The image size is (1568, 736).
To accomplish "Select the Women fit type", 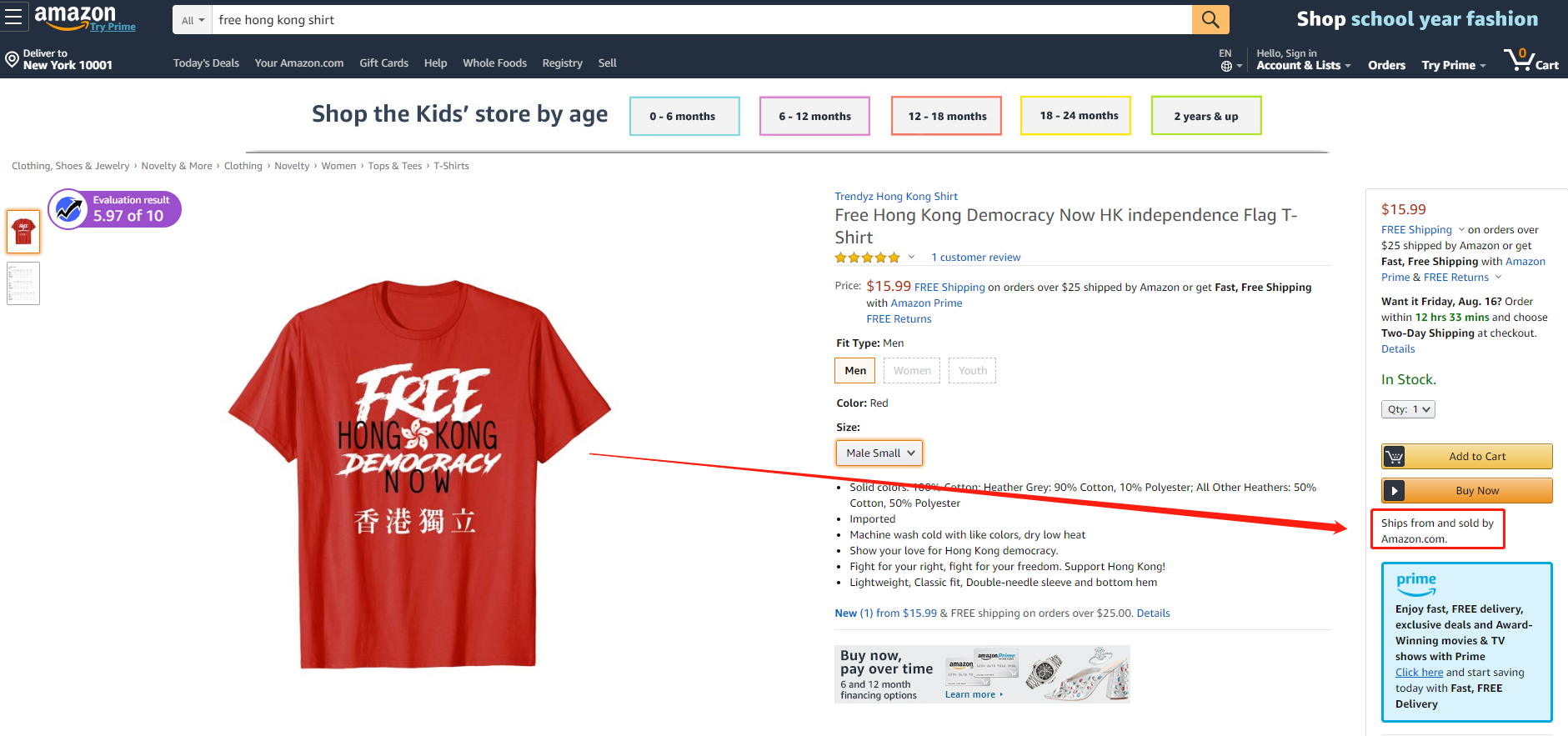I will pos(912,371).
